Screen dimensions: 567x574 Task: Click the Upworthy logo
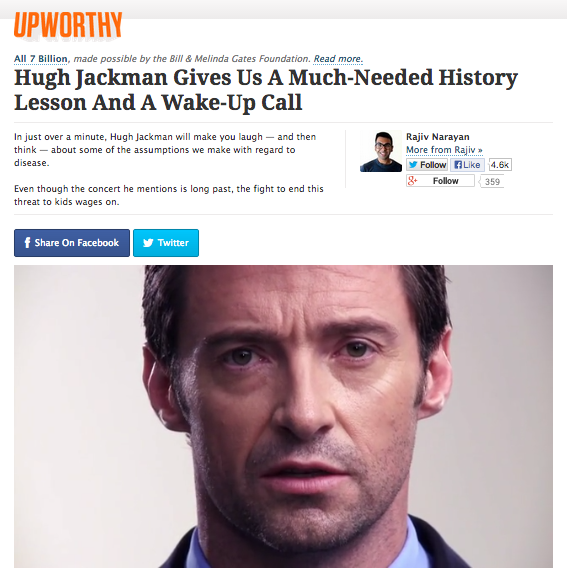(68, 25)
